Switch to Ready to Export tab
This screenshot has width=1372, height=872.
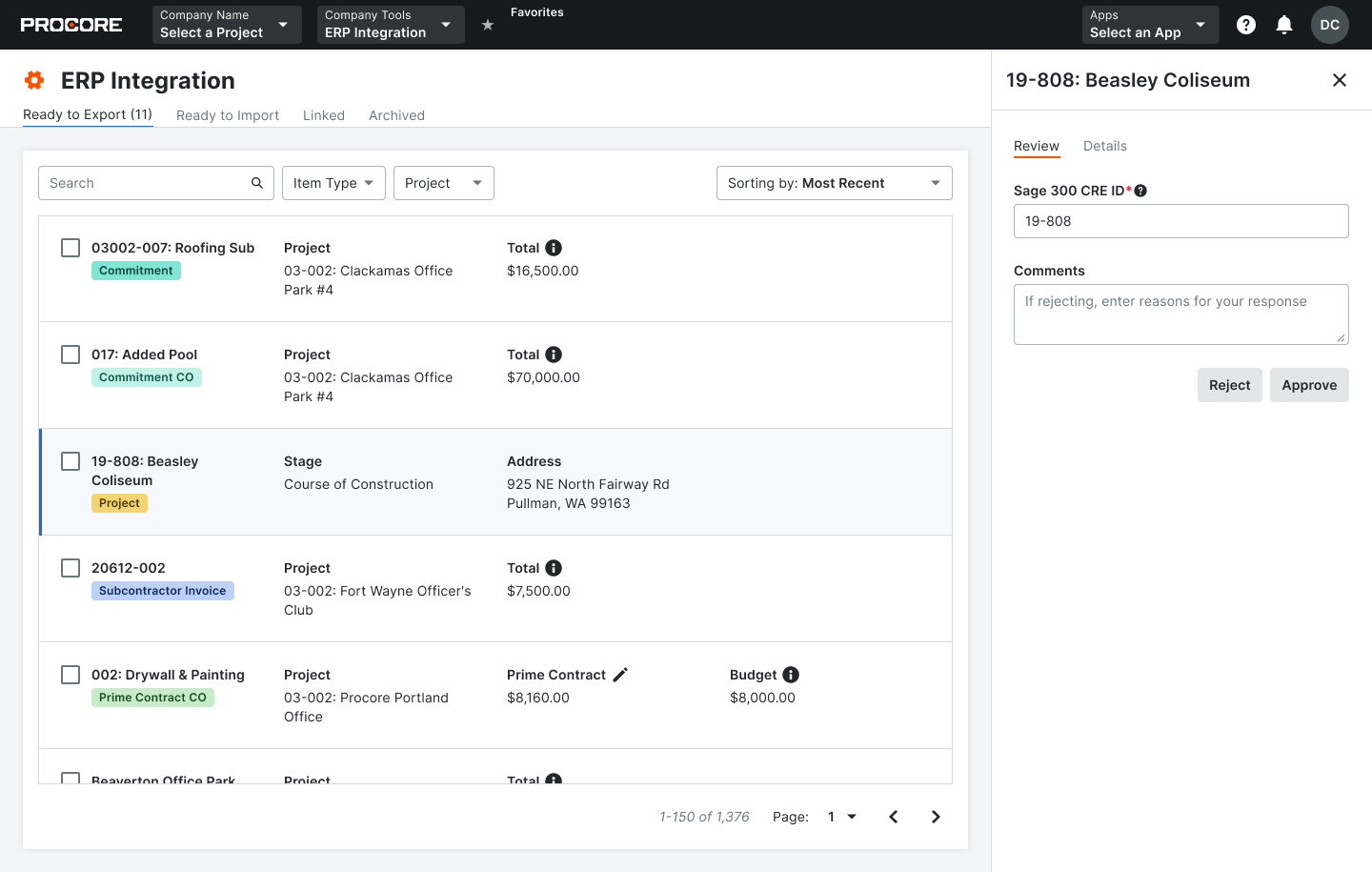(x=88, y=114)
